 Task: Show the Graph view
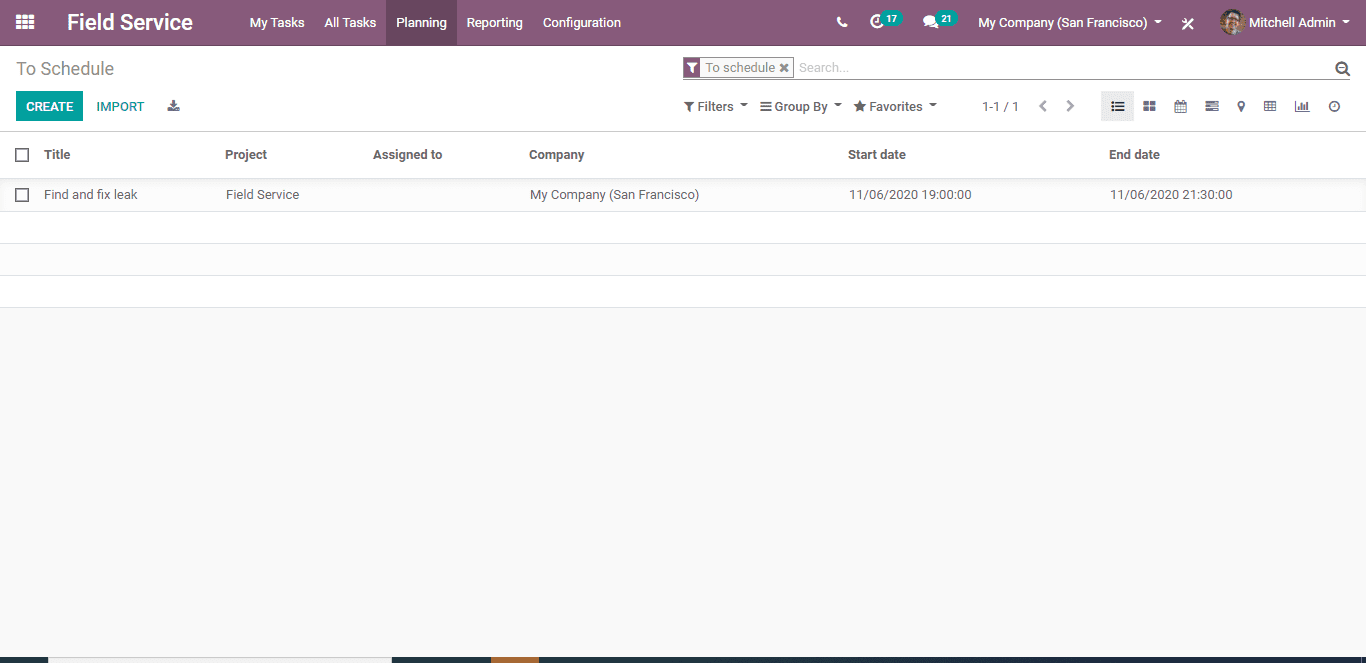[x=1301, y=106]
